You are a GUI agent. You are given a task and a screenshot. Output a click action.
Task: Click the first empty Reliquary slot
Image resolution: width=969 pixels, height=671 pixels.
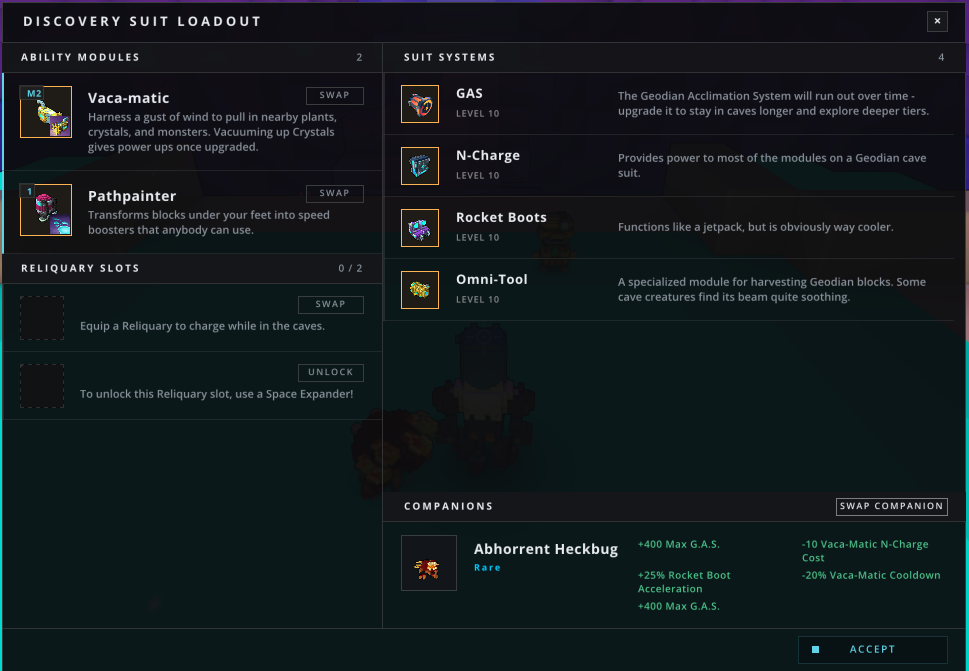(42, 318)
